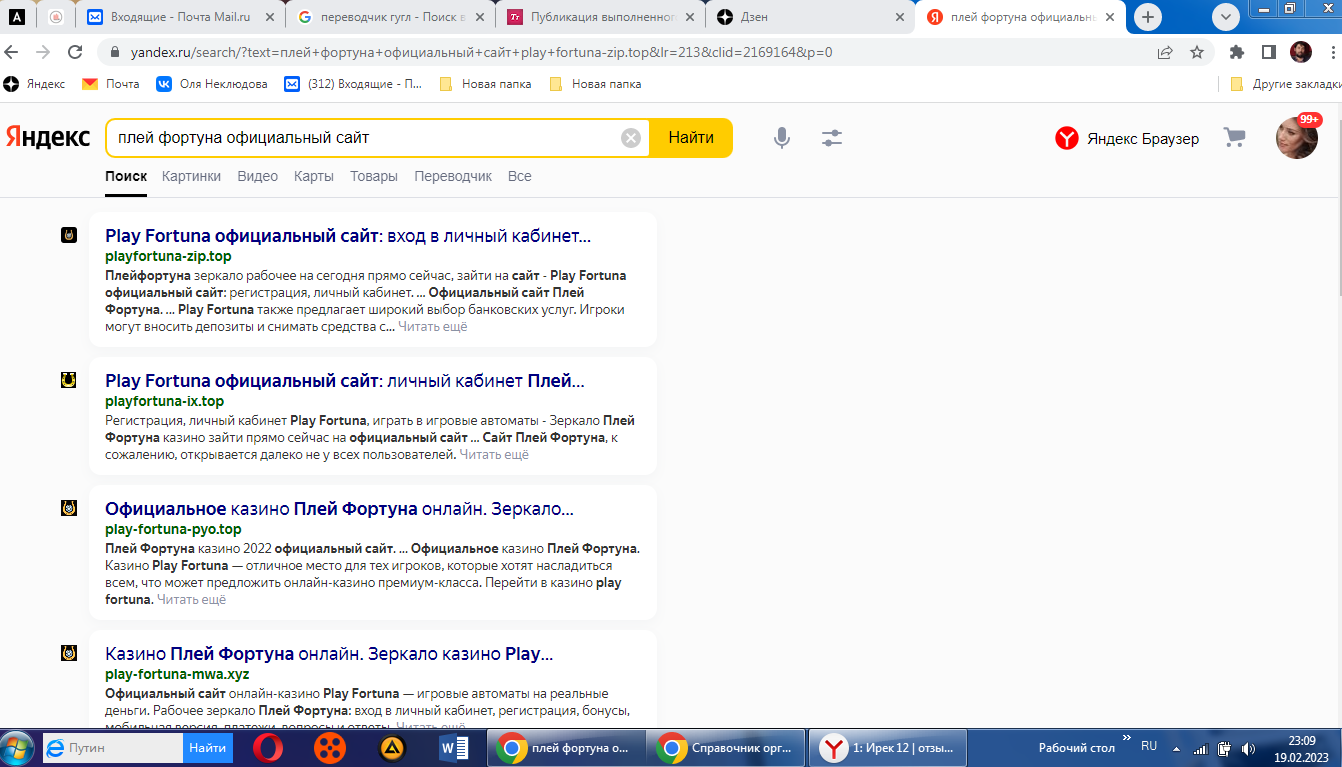The image size is (1342, 767).
Task: Open the playfortuna-zip.top URL link
Action: point(168,256)
